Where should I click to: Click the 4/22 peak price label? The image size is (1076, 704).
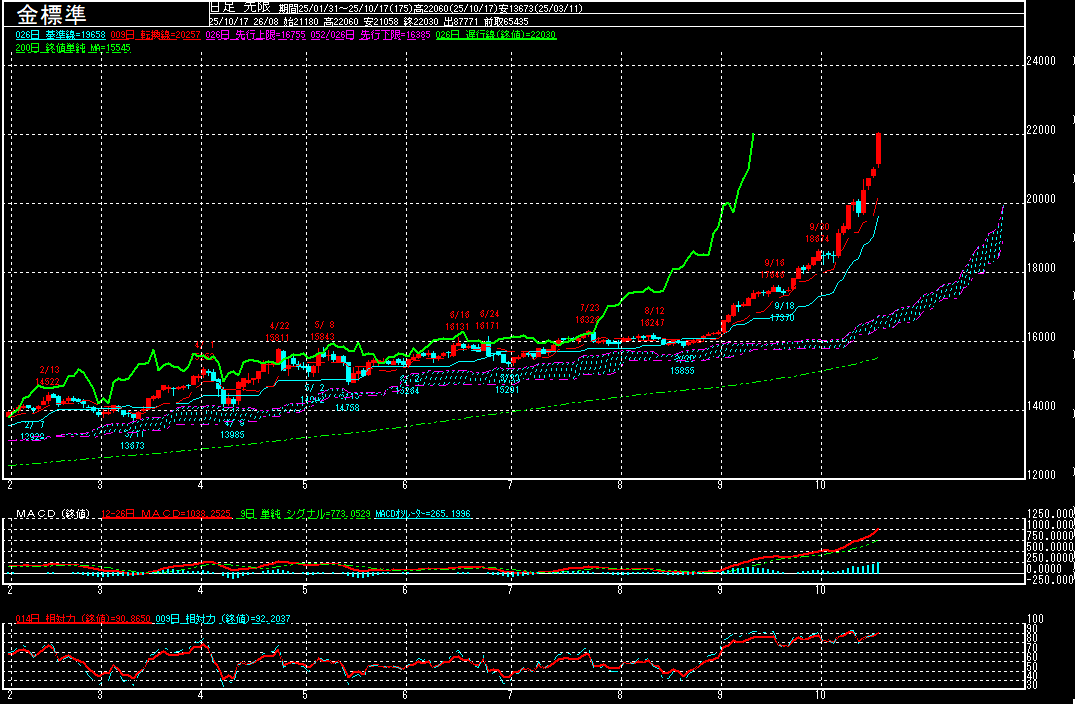click(279, 332)
